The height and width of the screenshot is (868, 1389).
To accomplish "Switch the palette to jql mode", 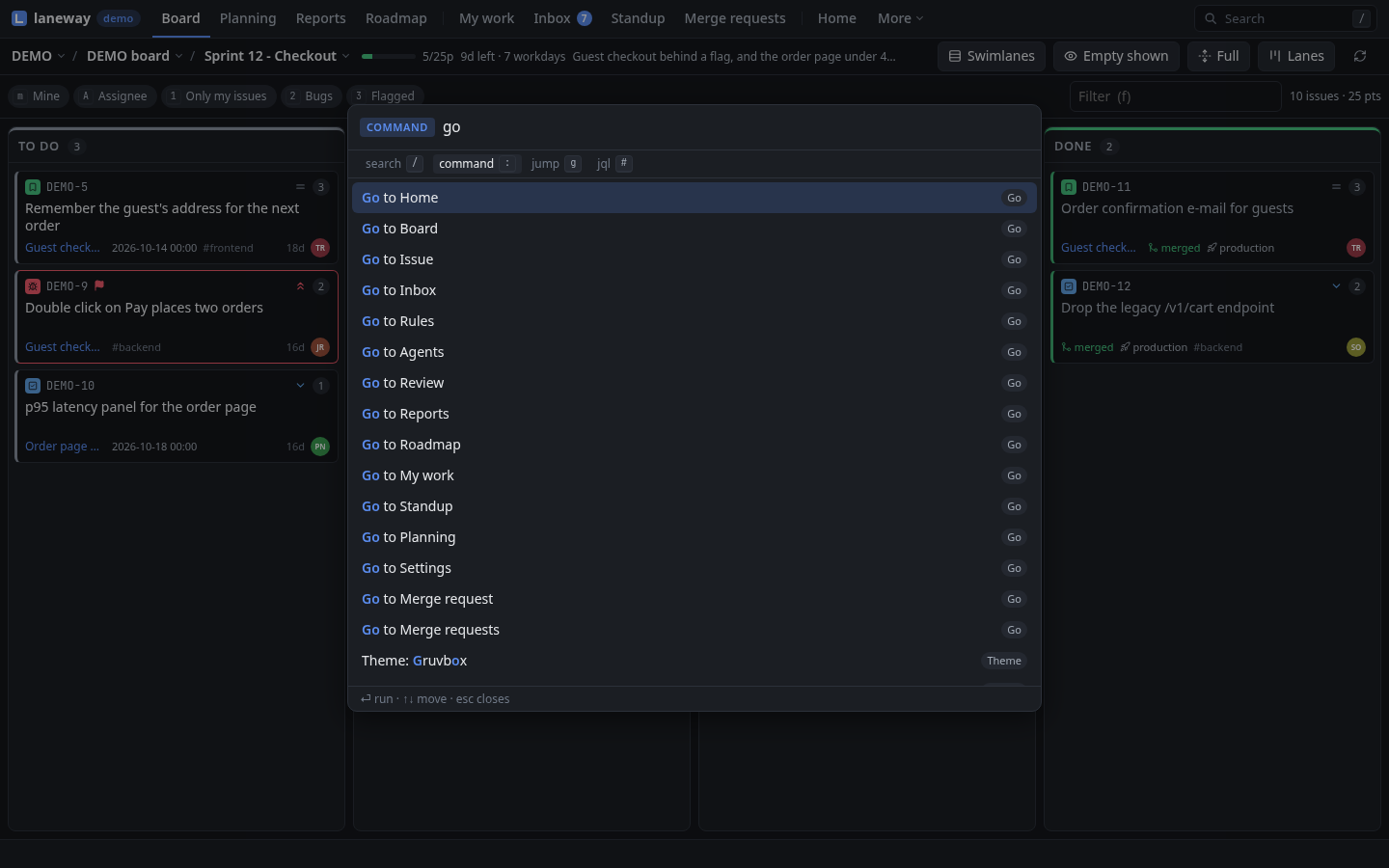I will coord(613,164).
